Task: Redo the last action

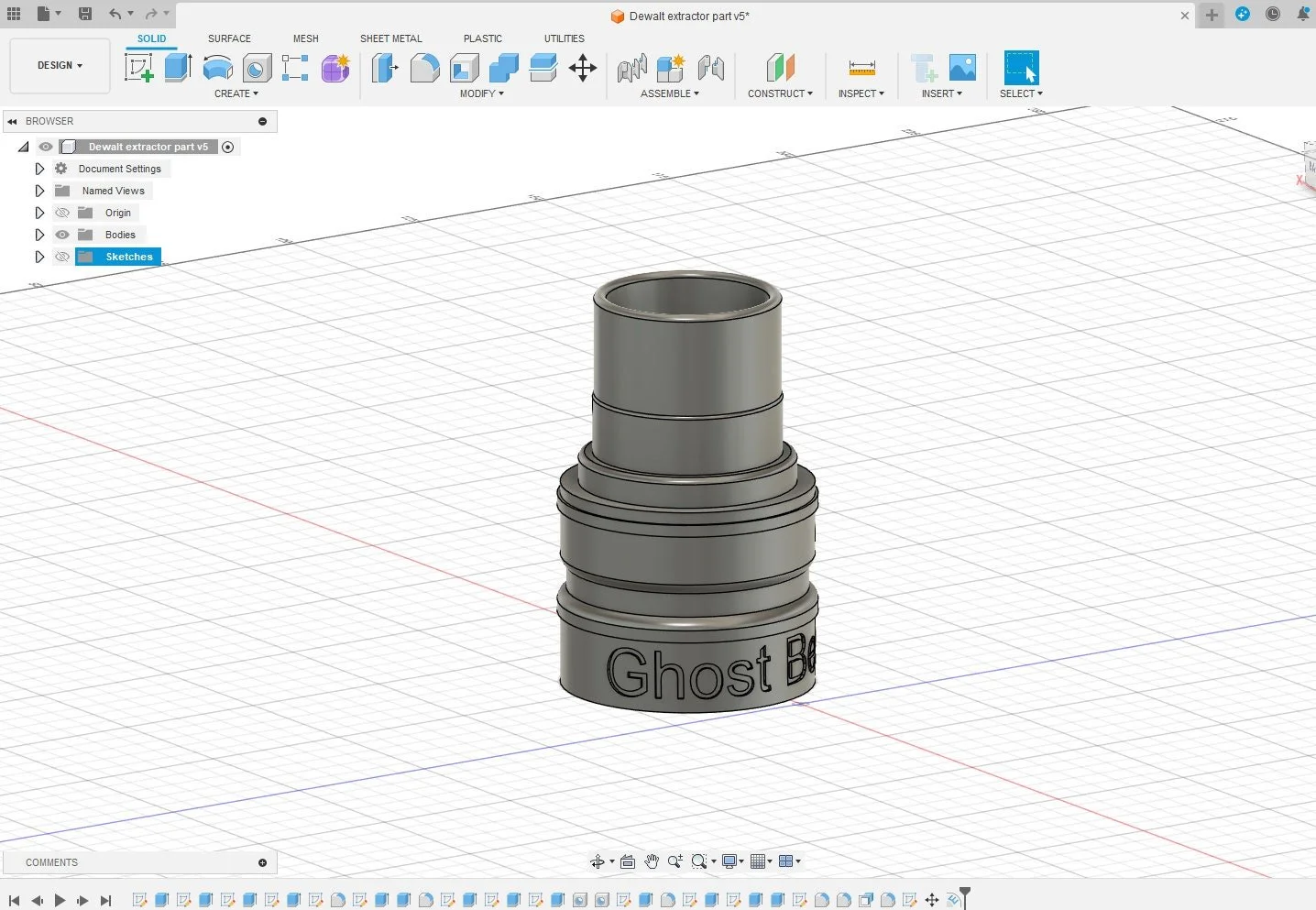Action: tap(151, 14)
